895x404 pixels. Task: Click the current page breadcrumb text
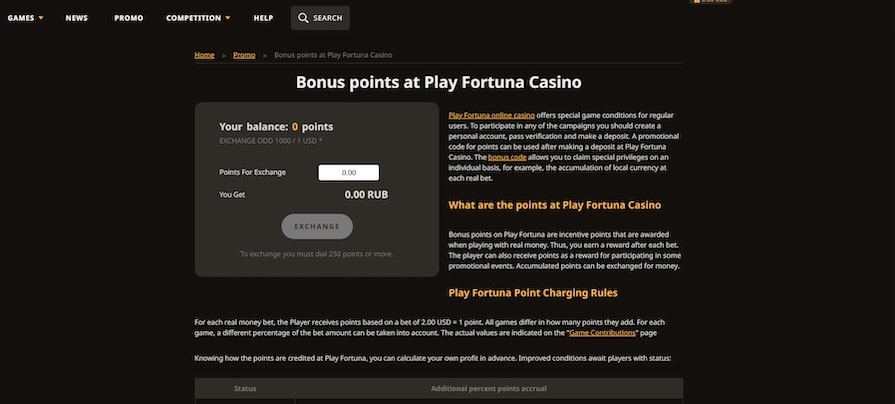[x=333, y=54]
